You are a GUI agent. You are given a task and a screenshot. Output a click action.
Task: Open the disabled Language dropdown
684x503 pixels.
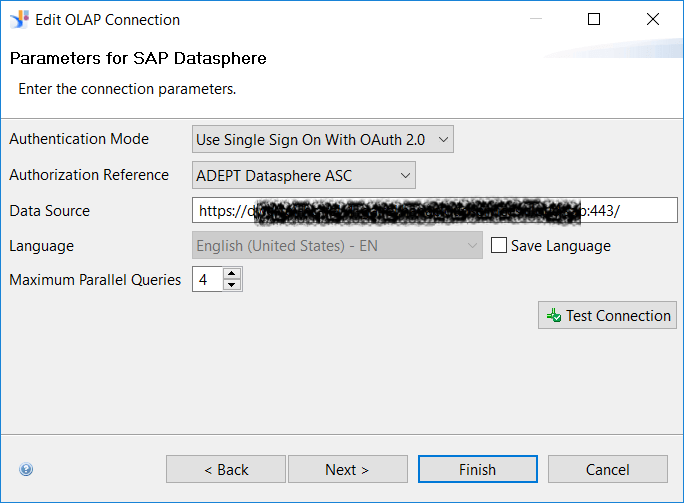click(x=337, y=245)
